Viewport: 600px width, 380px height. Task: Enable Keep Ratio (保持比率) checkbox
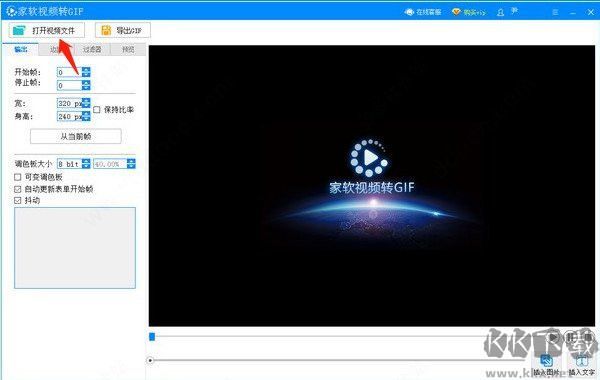coord(97,110)
